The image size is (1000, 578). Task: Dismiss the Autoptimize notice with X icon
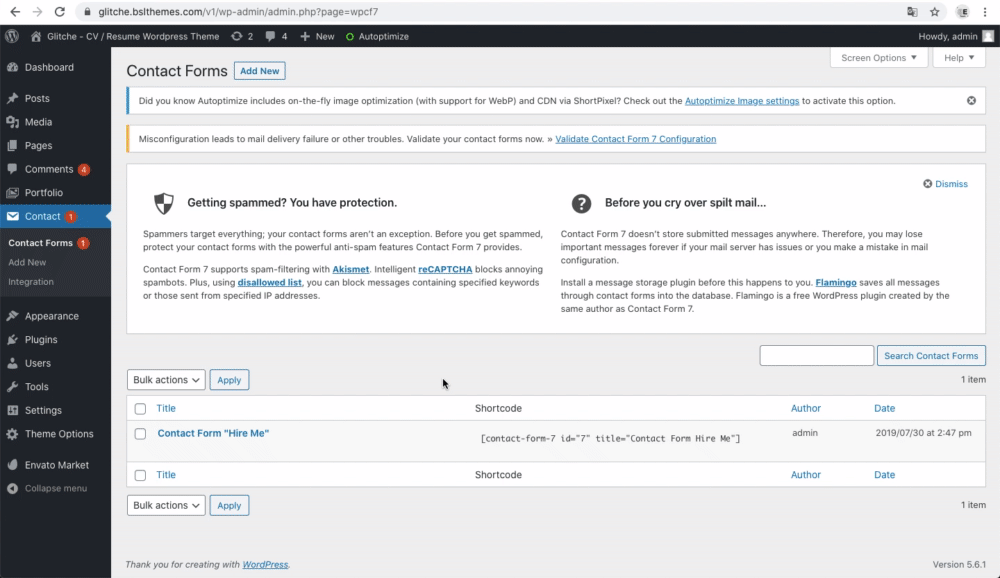971,101
